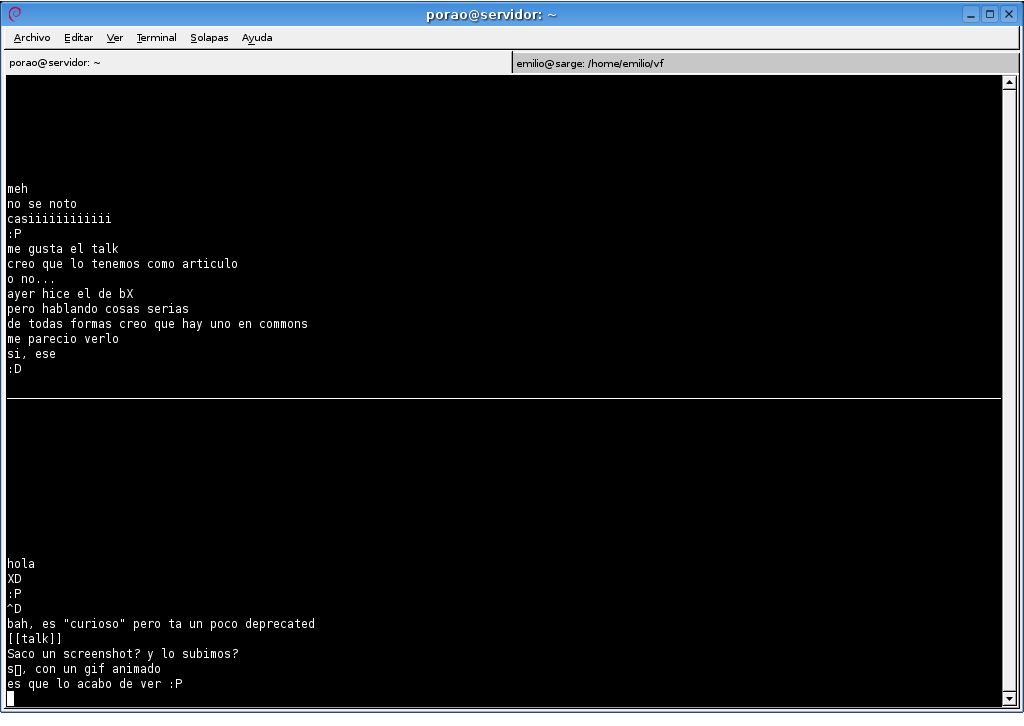Click the "[[talk]]" line in the lower pane
1024x726 pixels.
tap(35, 639)
